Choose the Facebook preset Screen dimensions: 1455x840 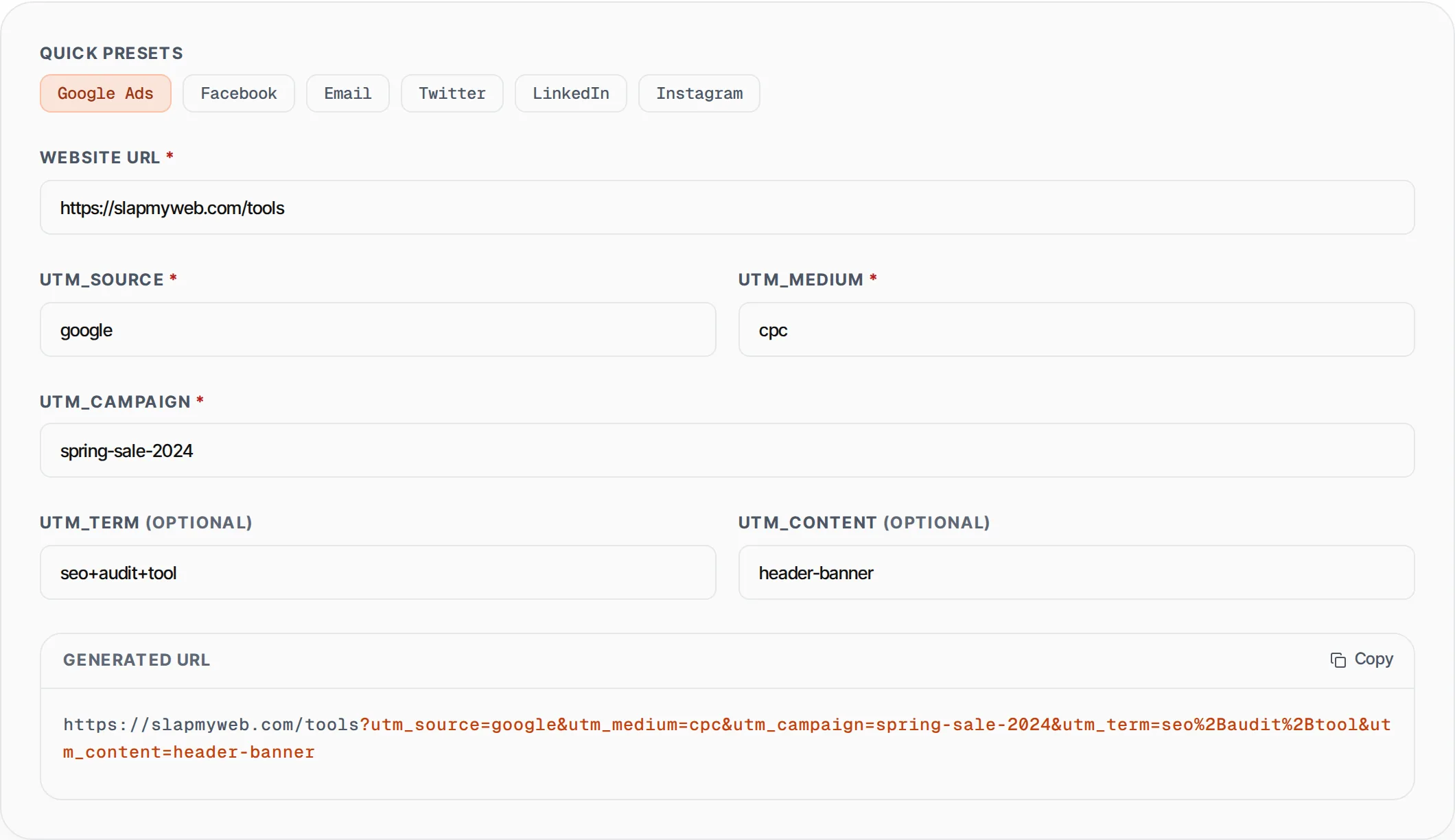point(239,93)
